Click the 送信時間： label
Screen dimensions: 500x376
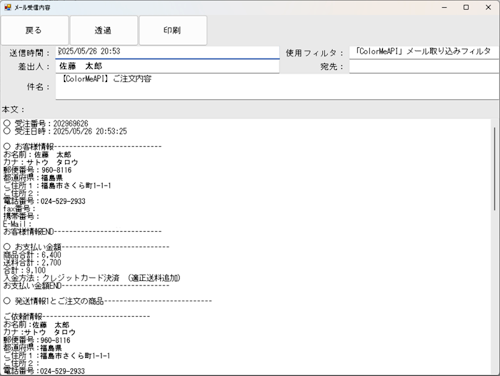tap(30, 53)
